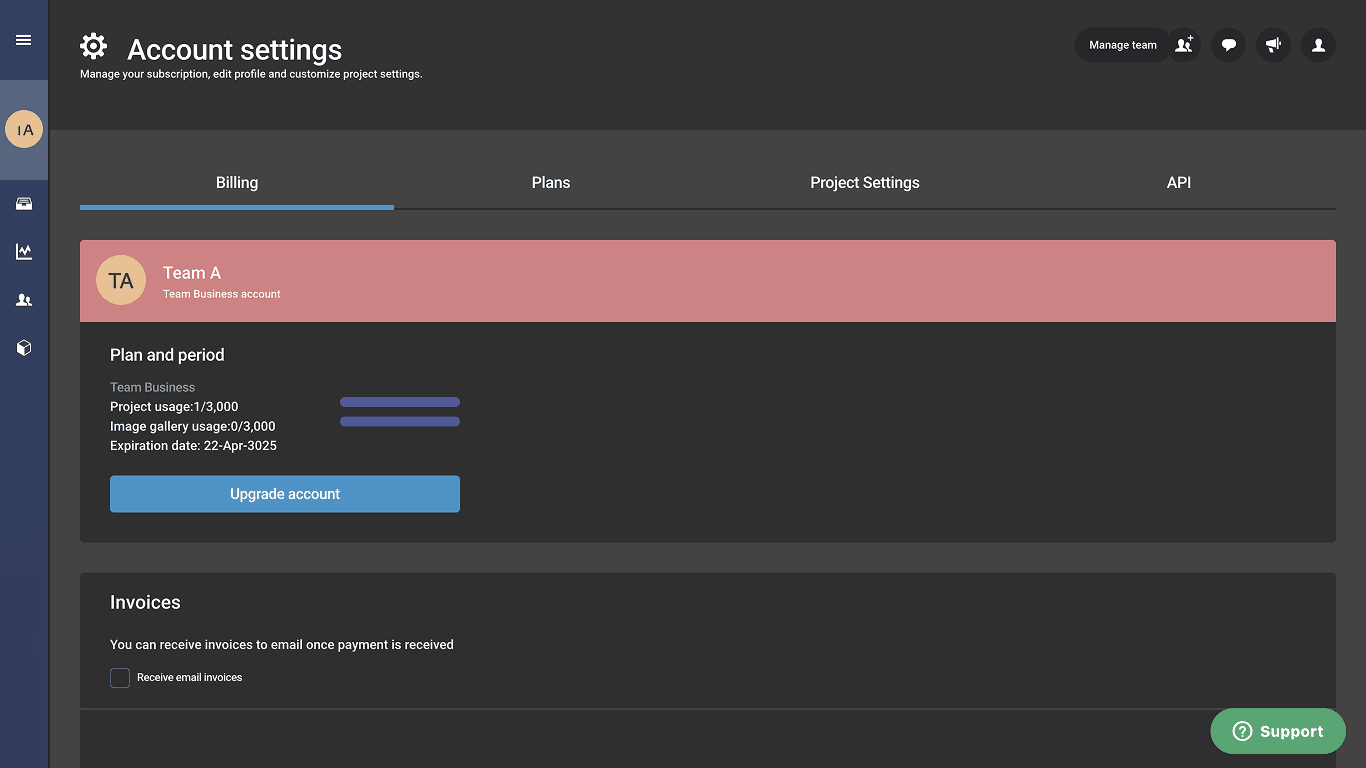Open the Support help button

(1278, 731)
